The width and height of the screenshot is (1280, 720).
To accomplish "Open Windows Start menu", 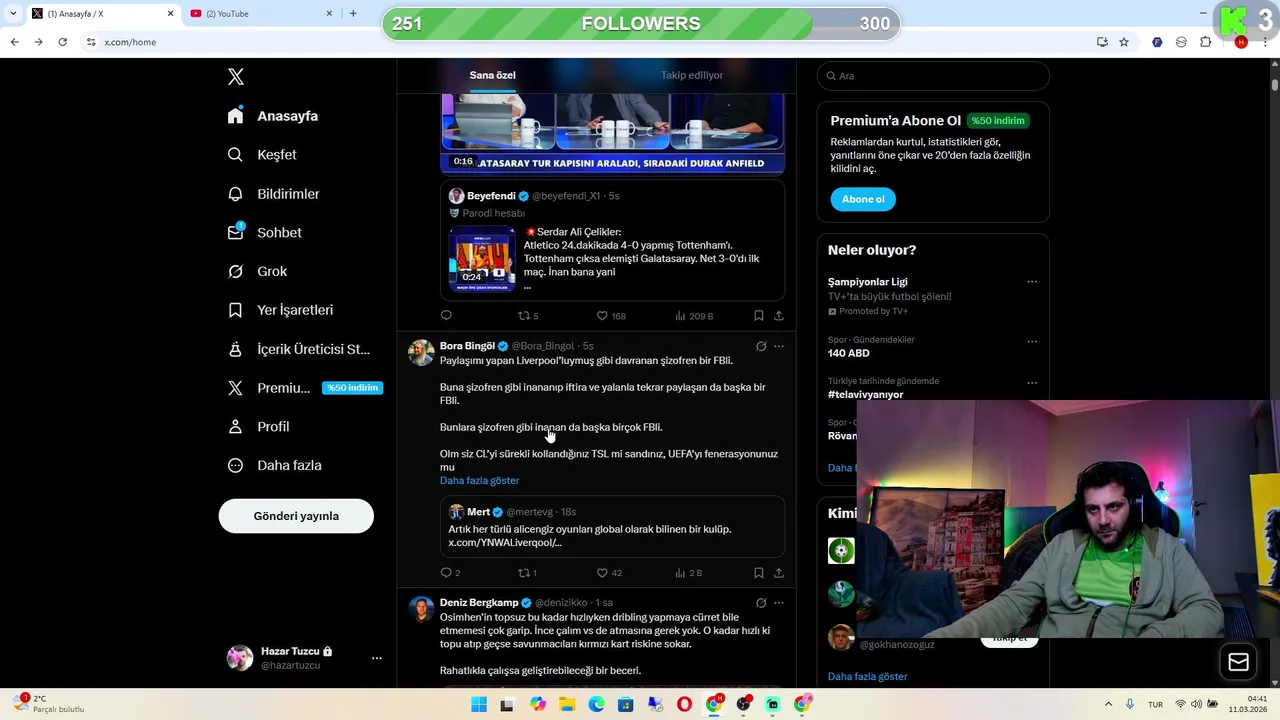I will [x=479, y=705].
